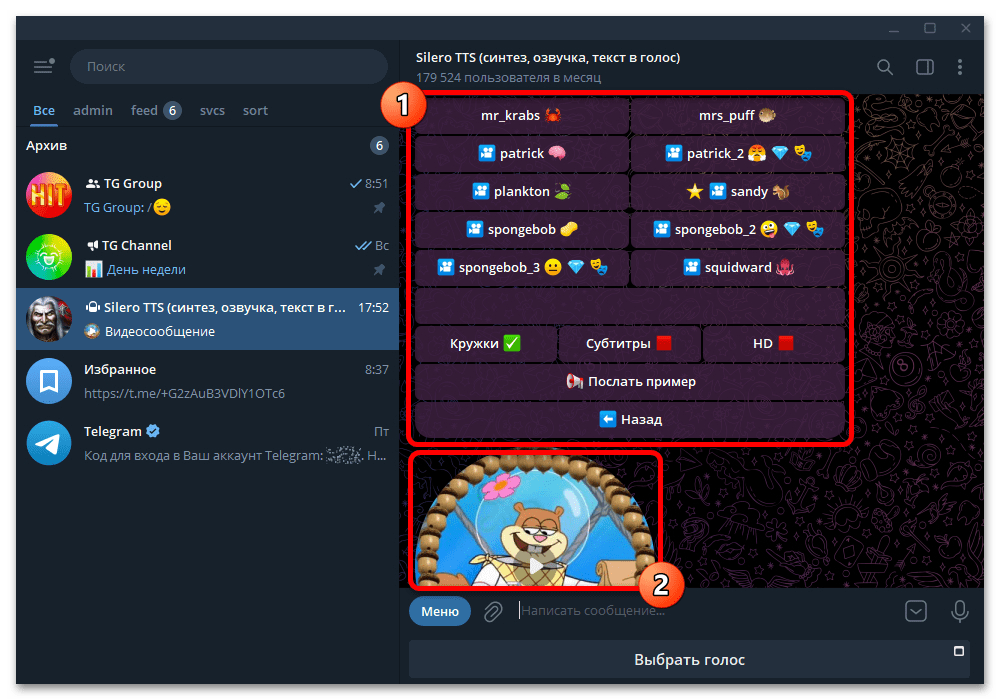Viewport: 1000px width, 700px height.
Task: Click the pin icon on TG Group
Action: pos(379,207)
